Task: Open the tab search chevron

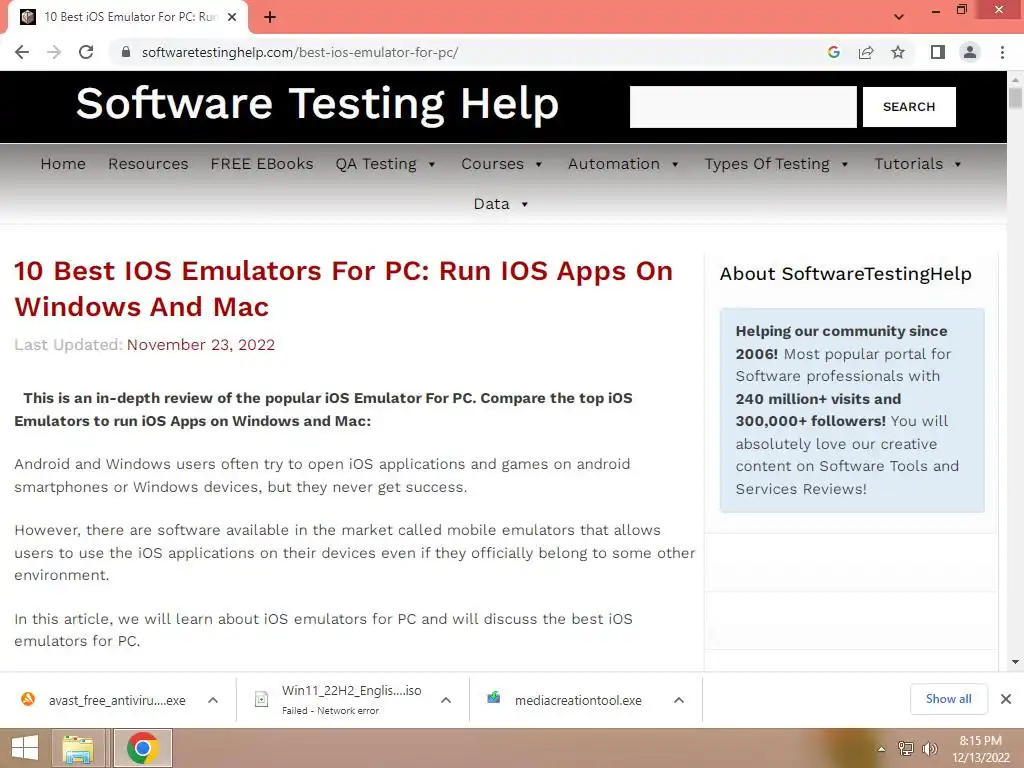Action: click(x=899, y=17)
